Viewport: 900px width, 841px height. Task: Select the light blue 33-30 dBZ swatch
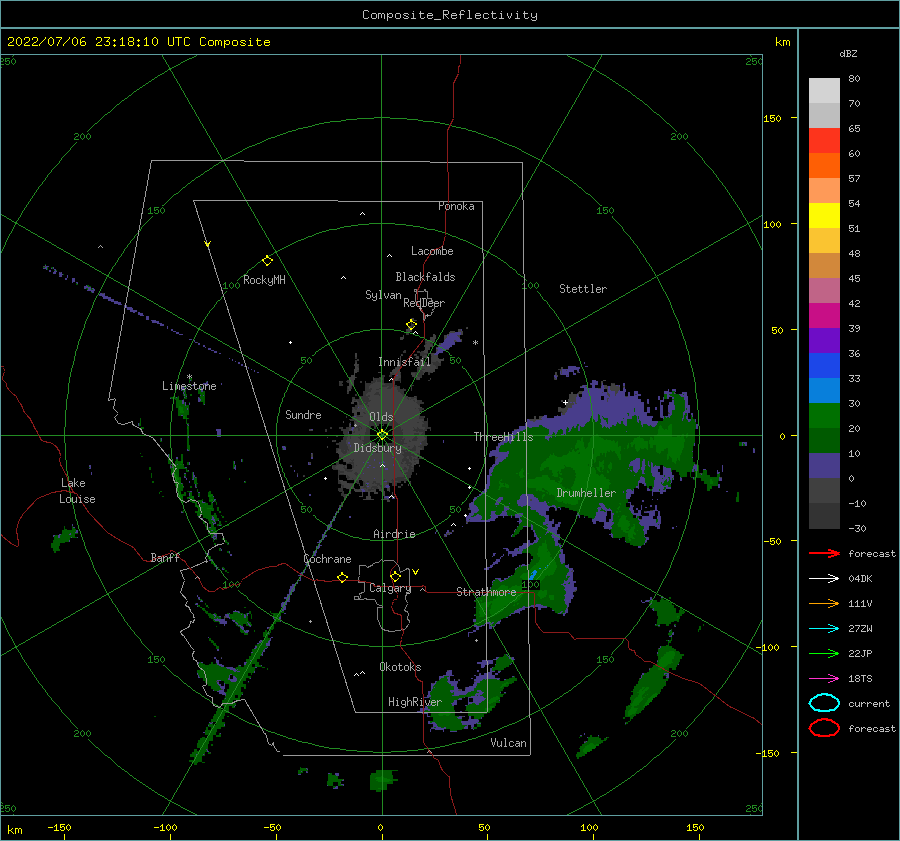click(824, 391)
